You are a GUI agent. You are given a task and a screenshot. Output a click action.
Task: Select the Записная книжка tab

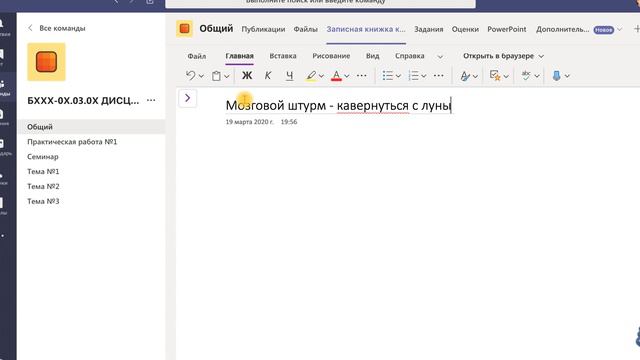coord(366,29)
